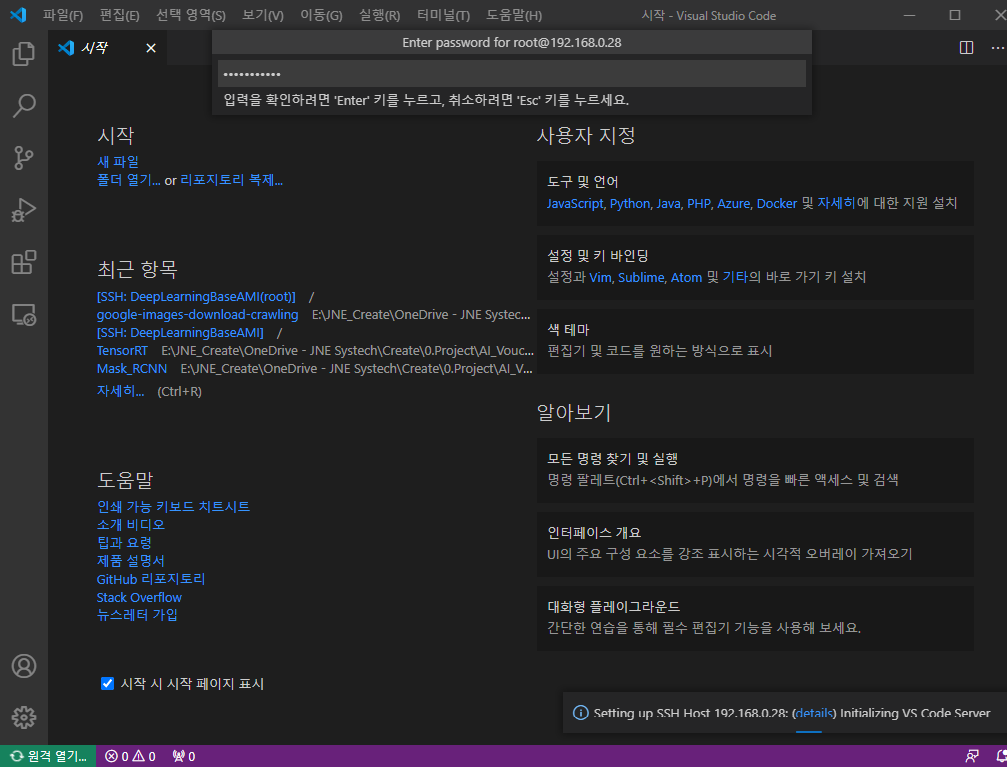
Task: Open the Accounts icon in activity bar
Action: (x=24, y=666)
